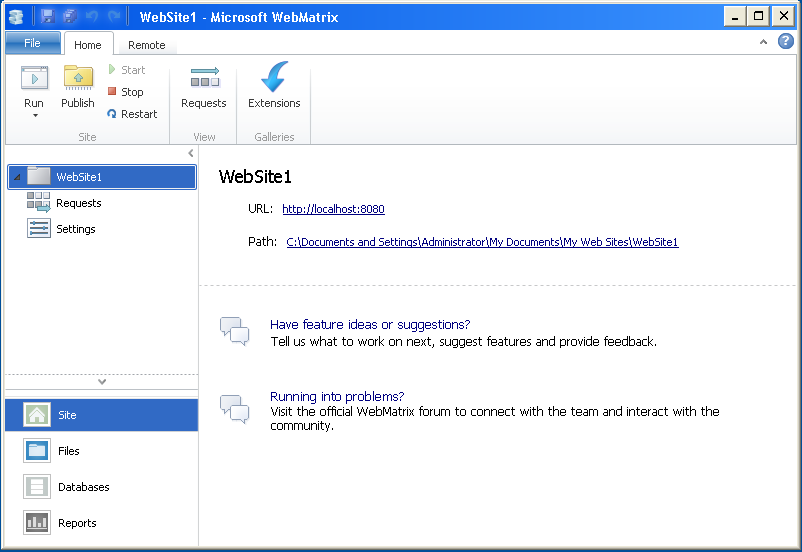Collapse the ribbon with up chevron
Screen dimensions: 802x552
click(x=763, y=42)
